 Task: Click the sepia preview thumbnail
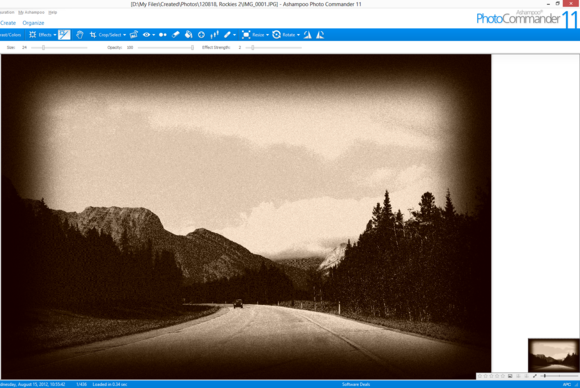tap(553, 355)
